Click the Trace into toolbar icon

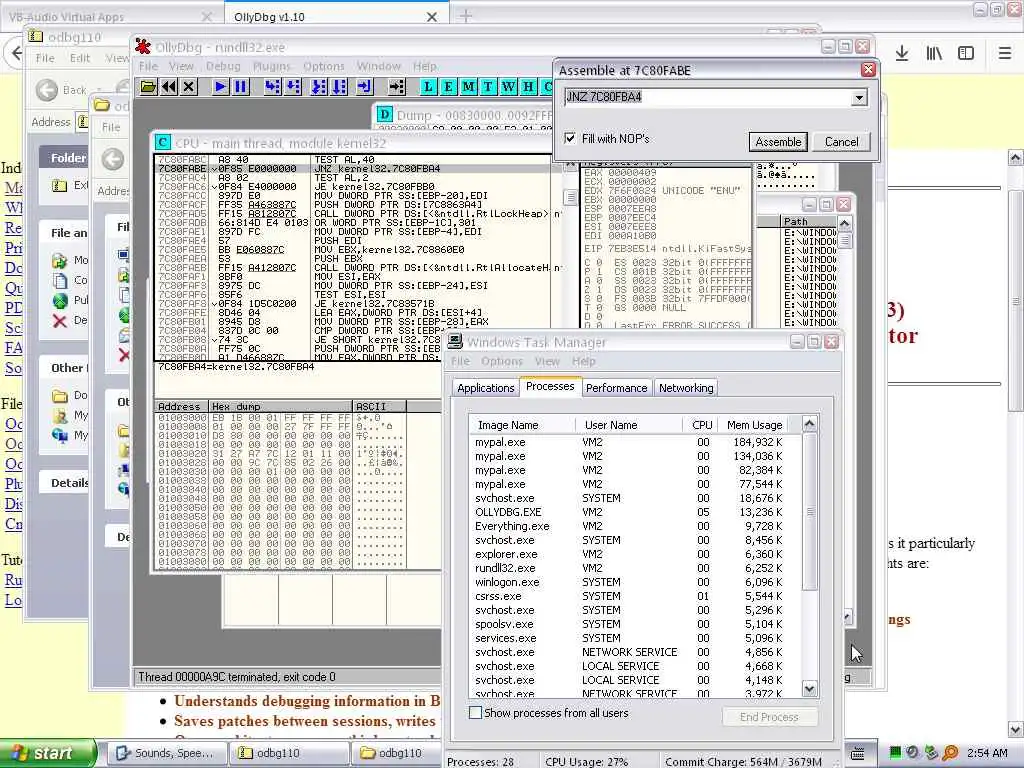point(319,86)
